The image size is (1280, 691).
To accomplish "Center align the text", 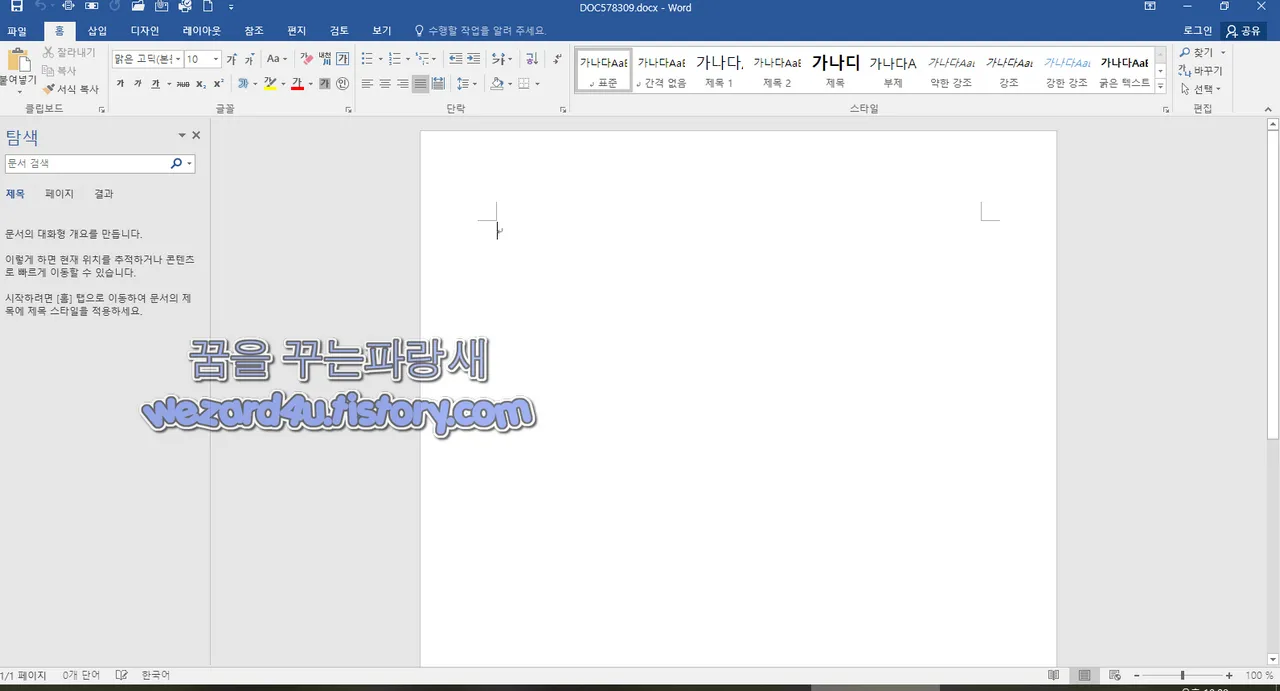I will pos(385,84).
